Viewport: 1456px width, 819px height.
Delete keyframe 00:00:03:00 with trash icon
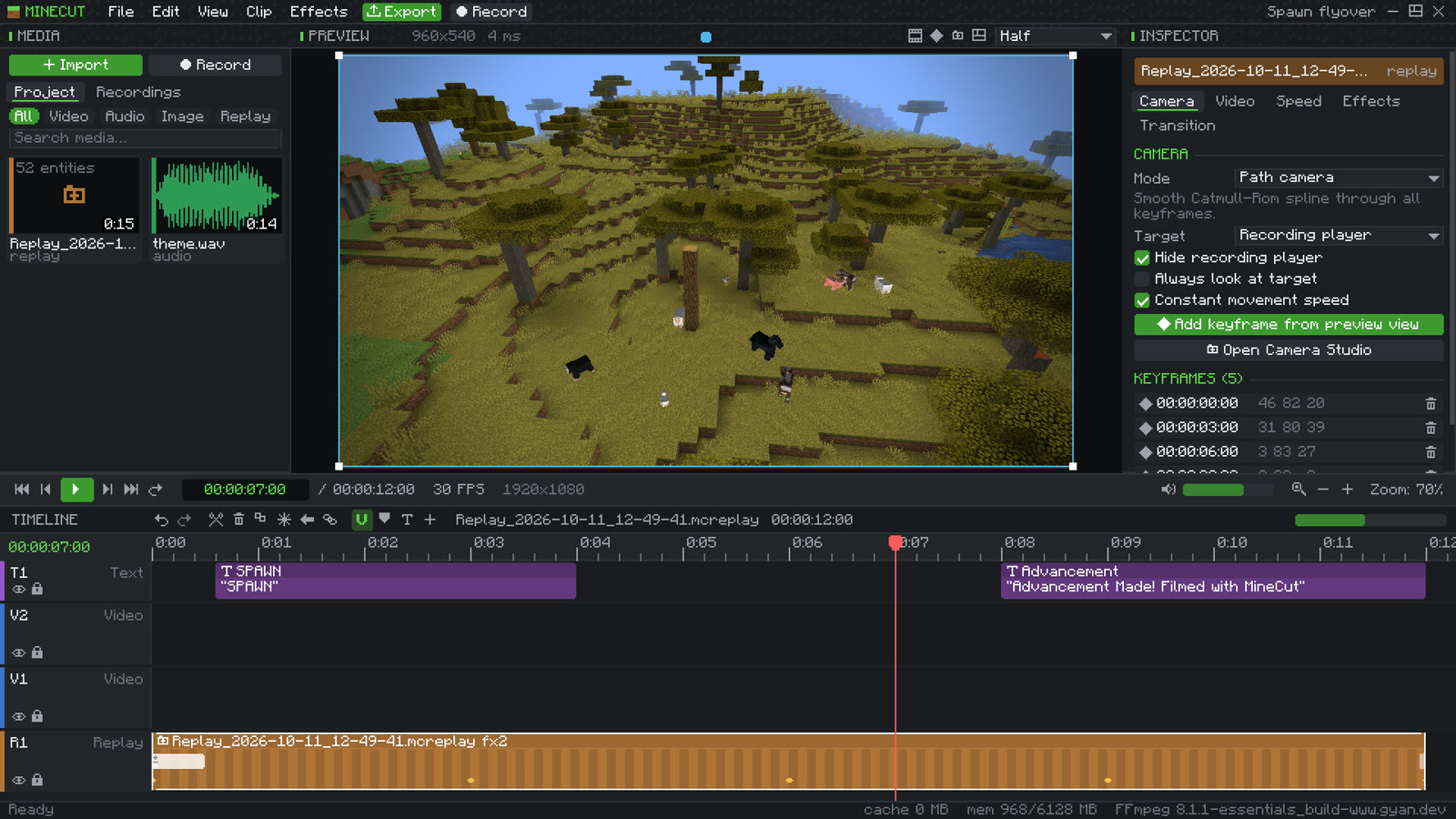1431,428
